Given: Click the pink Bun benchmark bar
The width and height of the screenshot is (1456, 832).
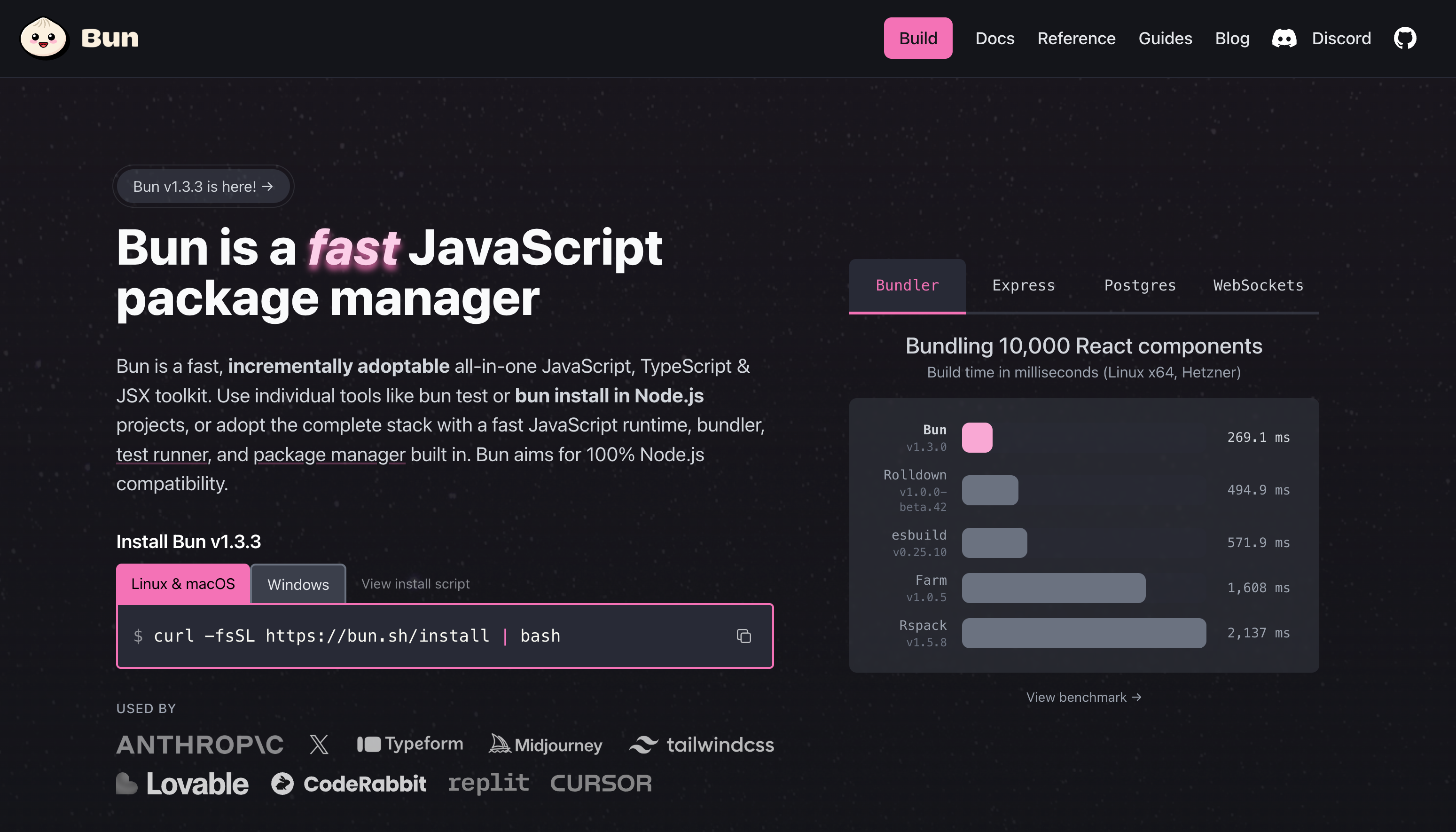Looking at the screenshot, I should [977, 438].
